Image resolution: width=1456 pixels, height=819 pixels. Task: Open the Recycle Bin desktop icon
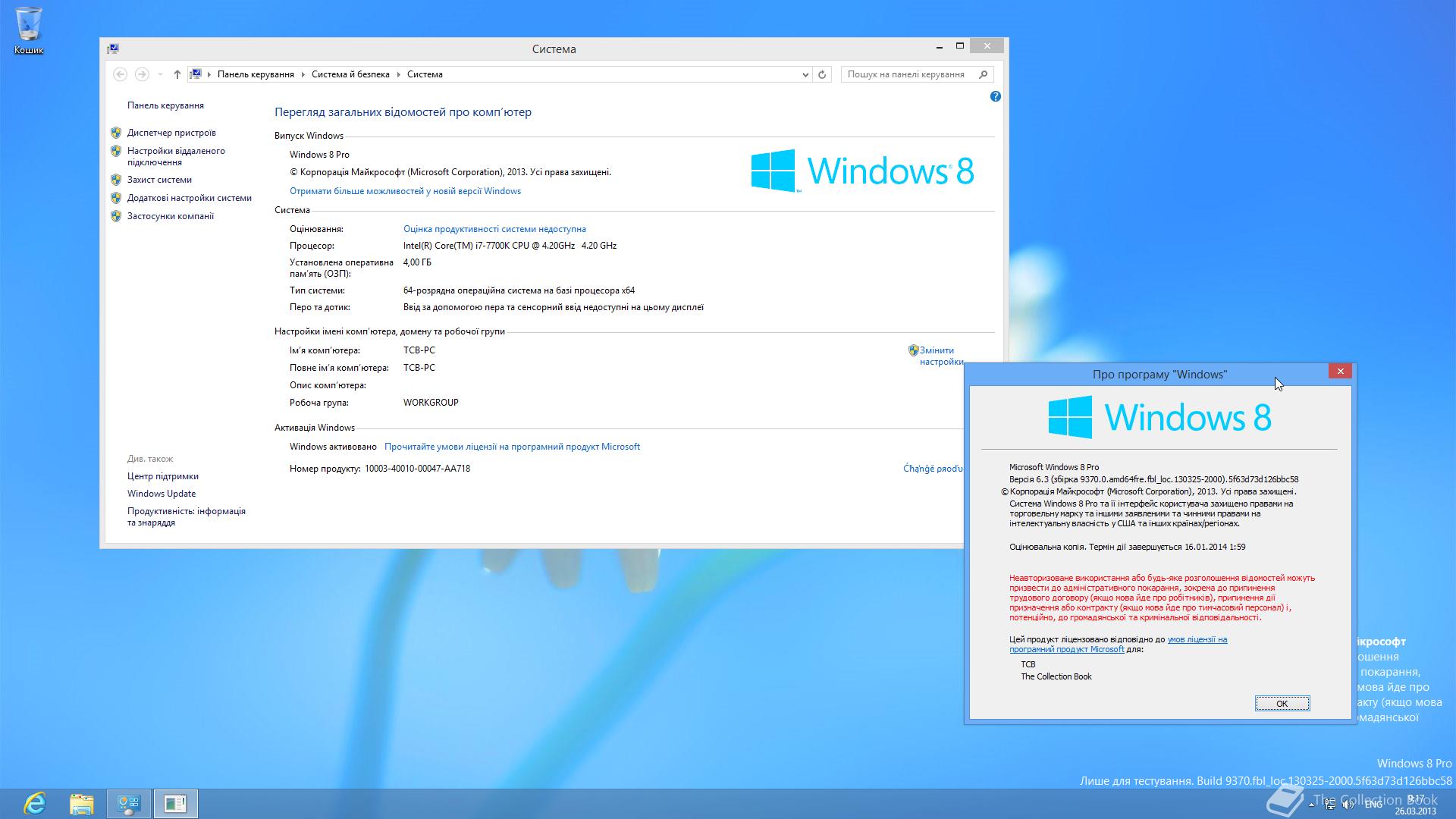[29, 30]
